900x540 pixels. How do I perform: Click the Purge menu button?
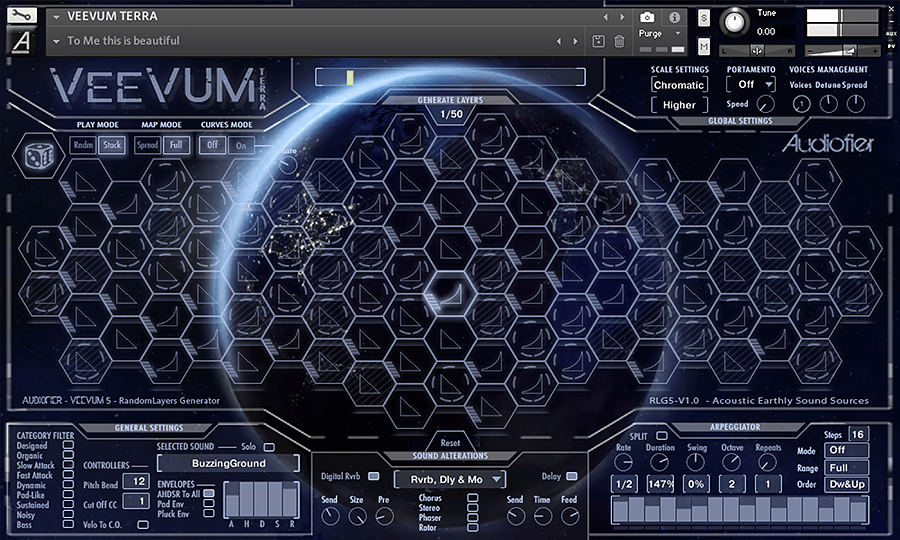point(659,33)
